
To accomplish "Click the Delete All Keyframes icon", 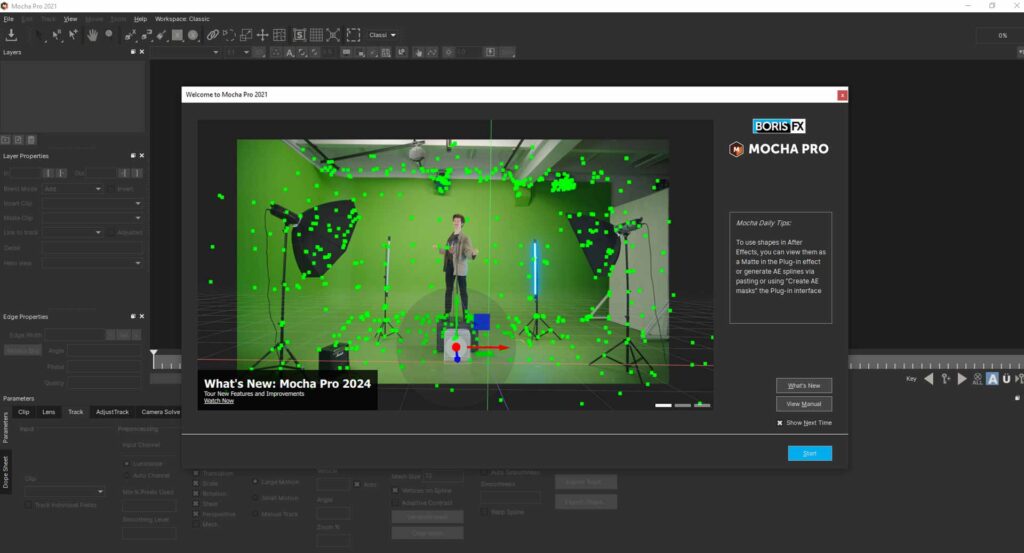I will 977,379.
